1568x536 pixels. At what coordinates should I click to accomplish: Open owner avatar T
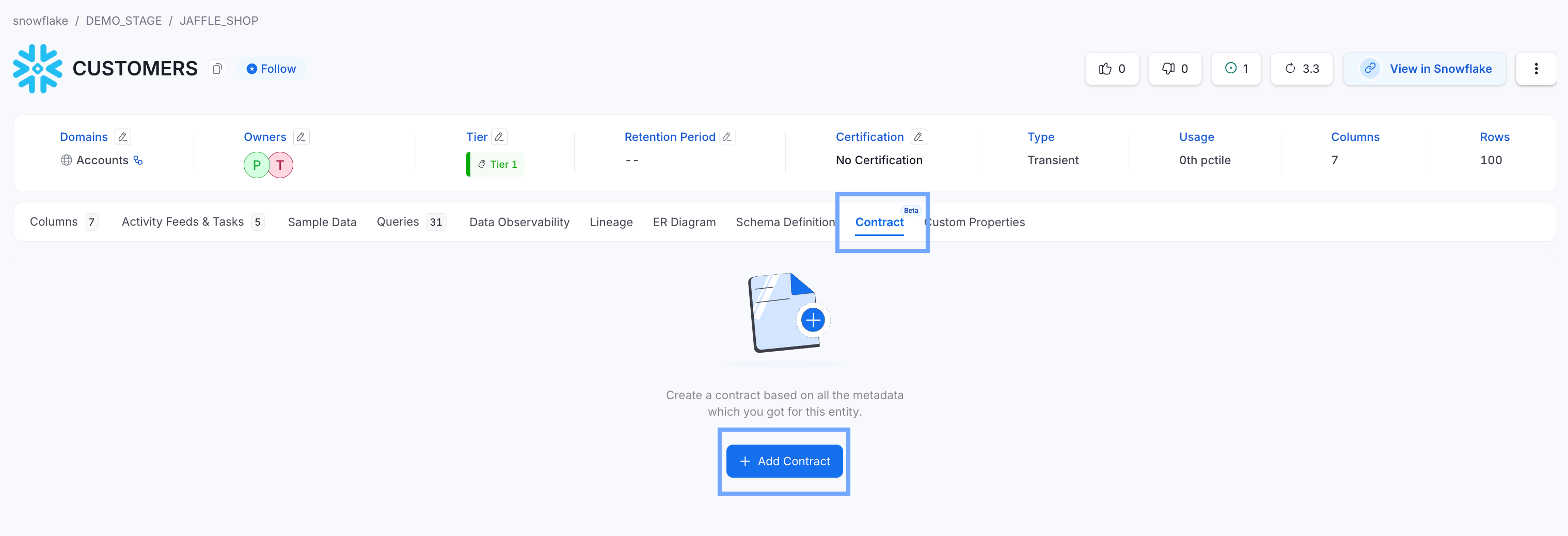click(x=280, y=165)
